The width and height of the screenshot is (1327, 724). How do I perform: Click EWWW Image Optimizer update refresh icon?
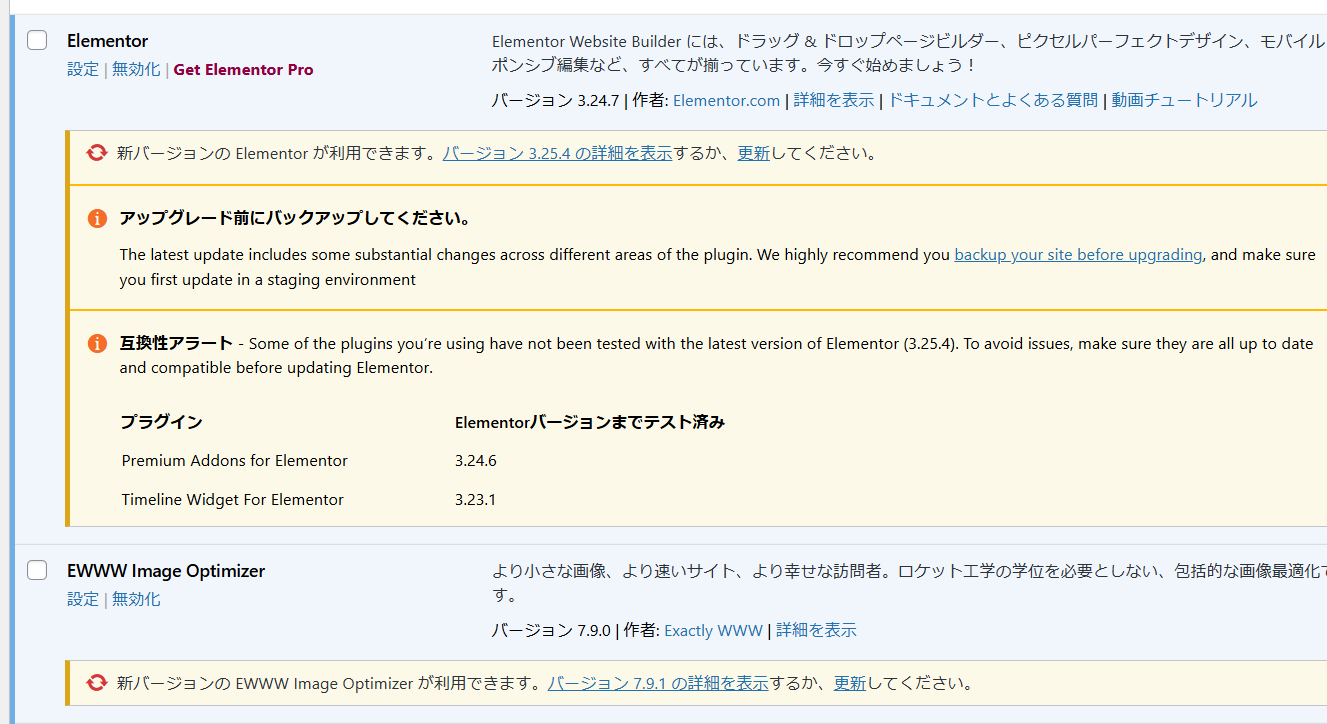[x=96, y=683]
